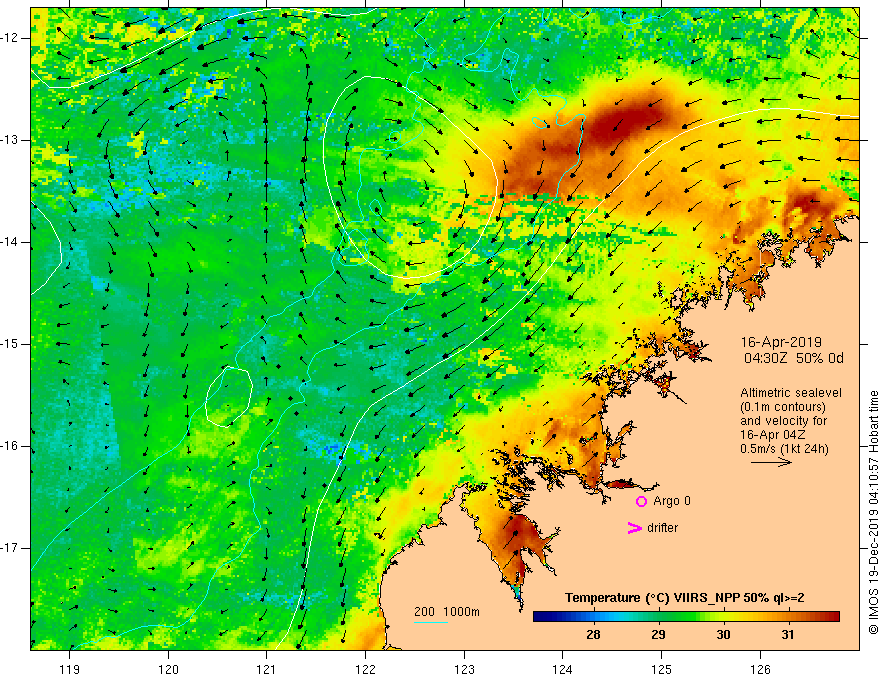The height and width of the screenshot is (680, 880).
Task: Click the 'and velocity for' text line
Action: click(x=783, y=421)
